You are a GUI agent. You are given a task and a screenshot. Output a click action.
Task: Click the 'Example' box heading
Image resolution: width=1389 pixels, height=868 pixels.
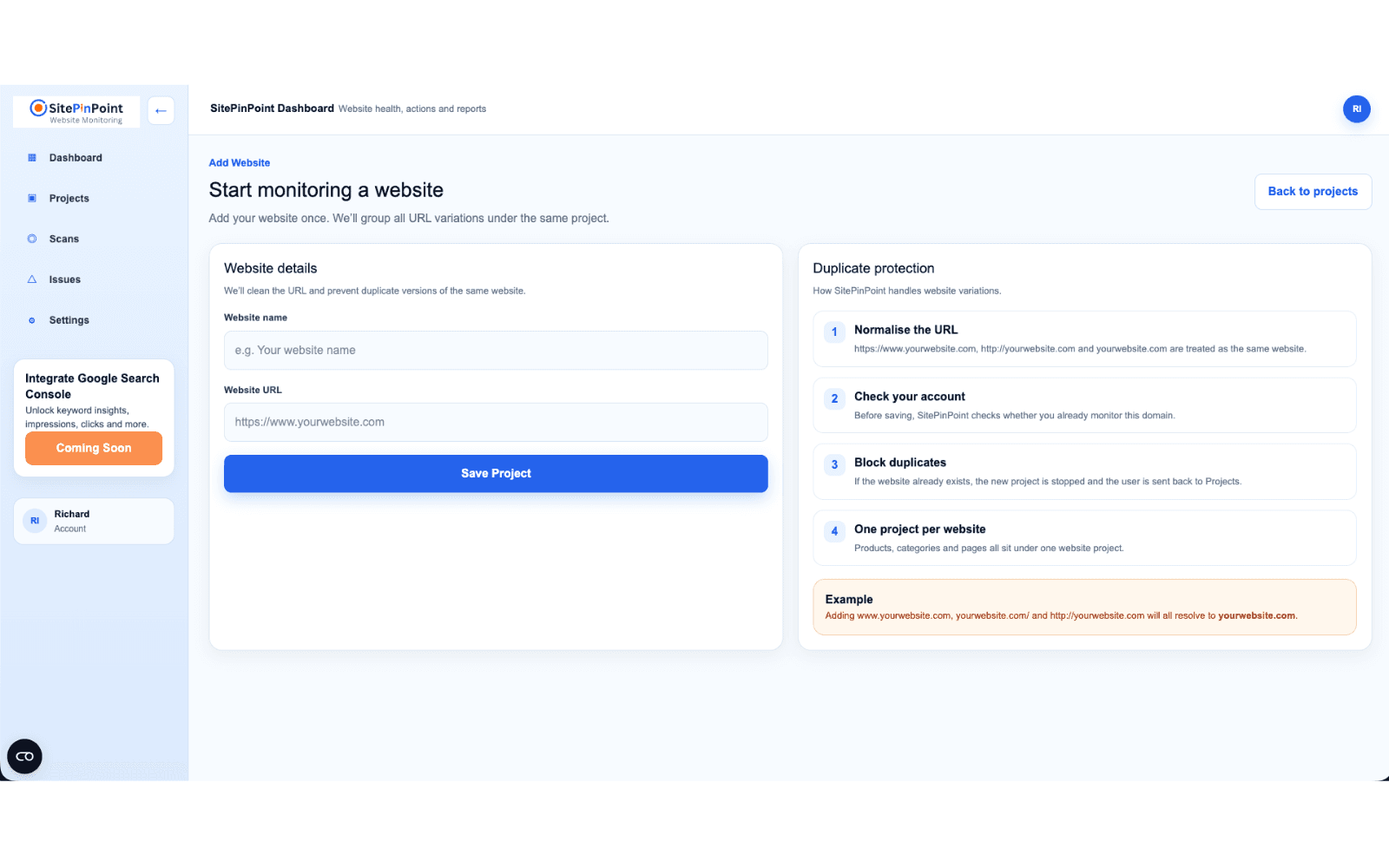849,600
